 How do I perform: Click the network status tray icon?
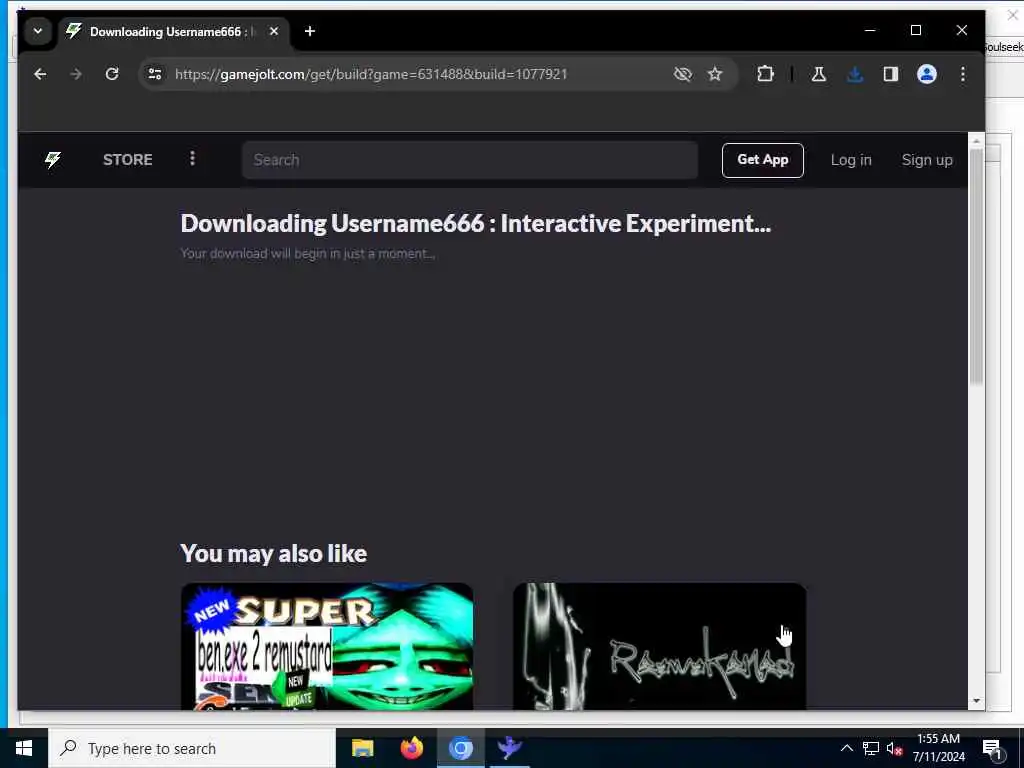click(871, 748)
